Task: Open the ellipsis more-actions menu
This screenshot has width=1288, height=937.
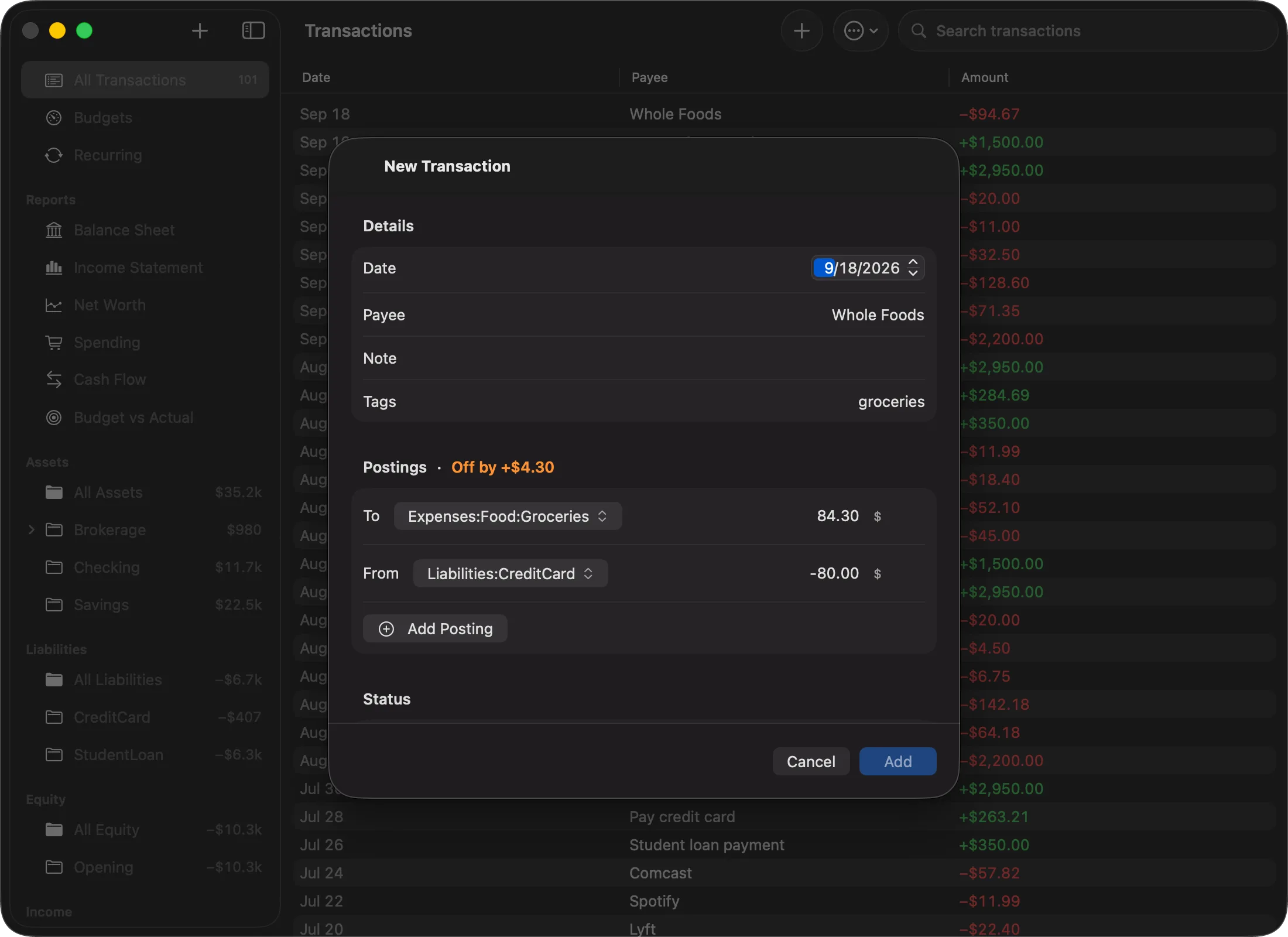Action: 861,30
